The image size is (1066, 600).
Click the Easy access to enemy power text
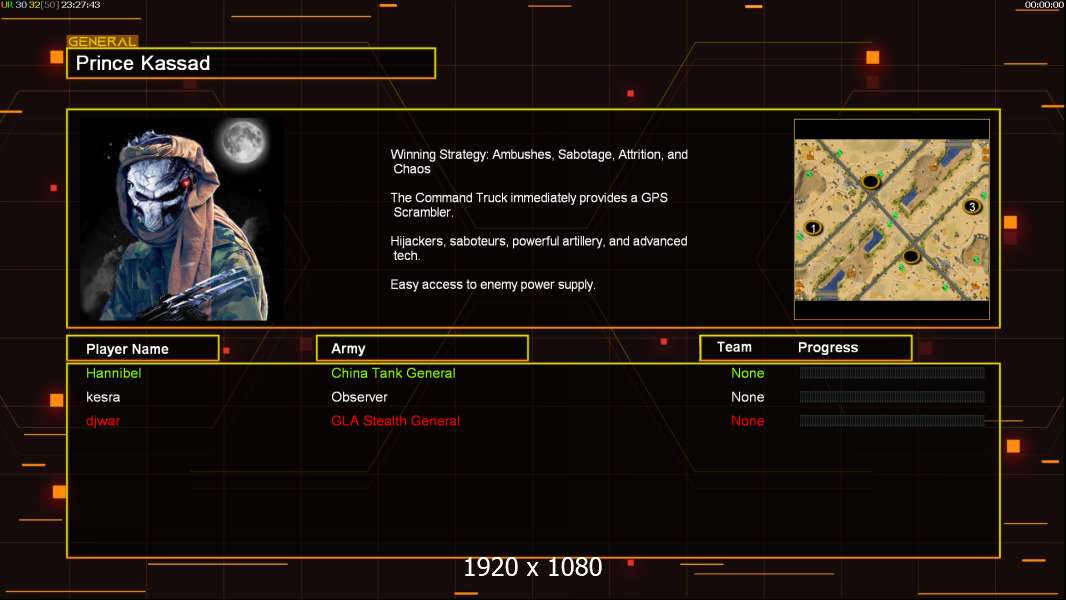(493, 285)
